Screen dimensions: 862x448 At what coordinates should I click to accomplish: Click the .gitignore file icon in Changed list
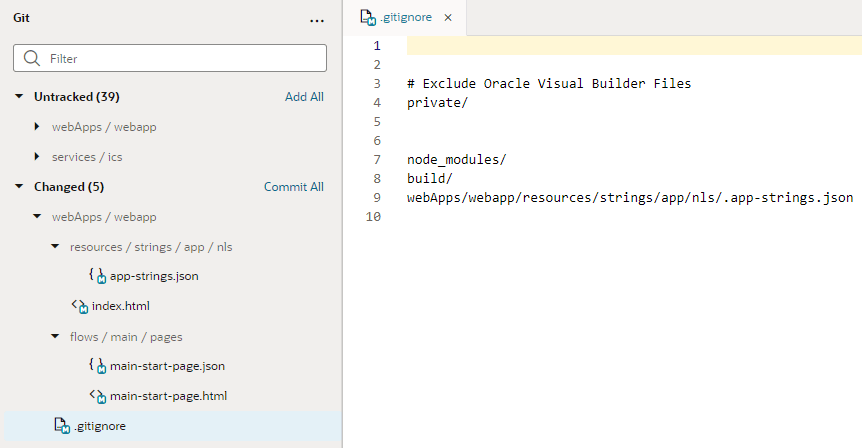click(61, 426)
